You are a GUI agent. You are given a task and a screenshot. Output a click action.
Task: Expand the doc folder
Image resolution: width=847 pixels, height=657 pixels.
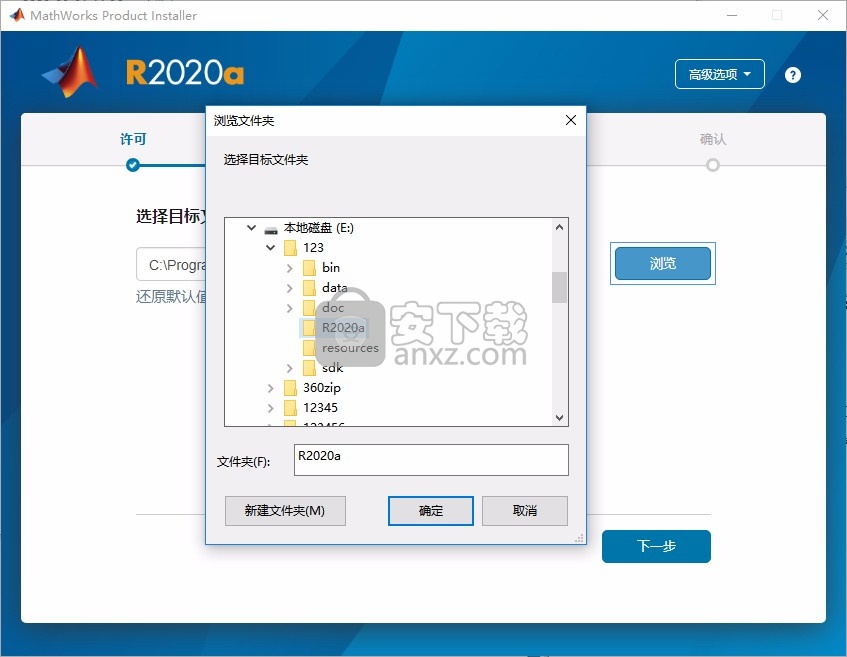[290, 308]
